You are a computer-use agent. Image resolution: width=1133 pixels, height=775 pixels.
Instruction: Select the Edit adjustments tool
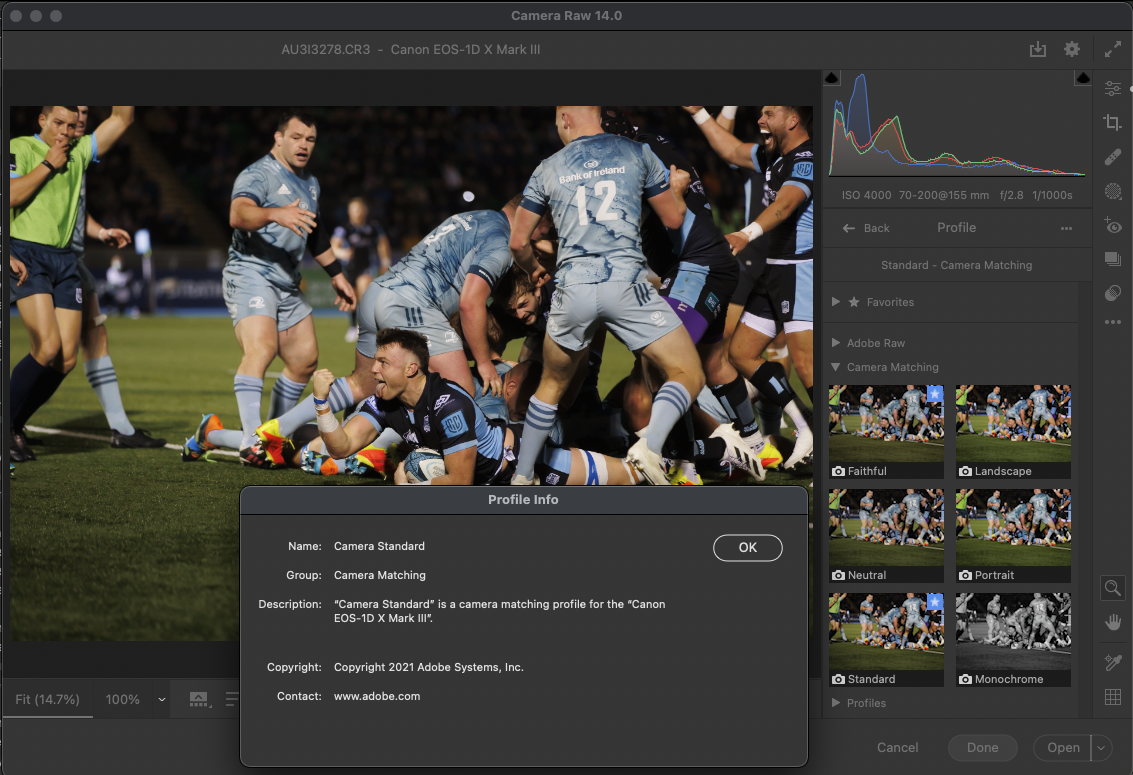pyautogui.click(x=1113, y=88)
